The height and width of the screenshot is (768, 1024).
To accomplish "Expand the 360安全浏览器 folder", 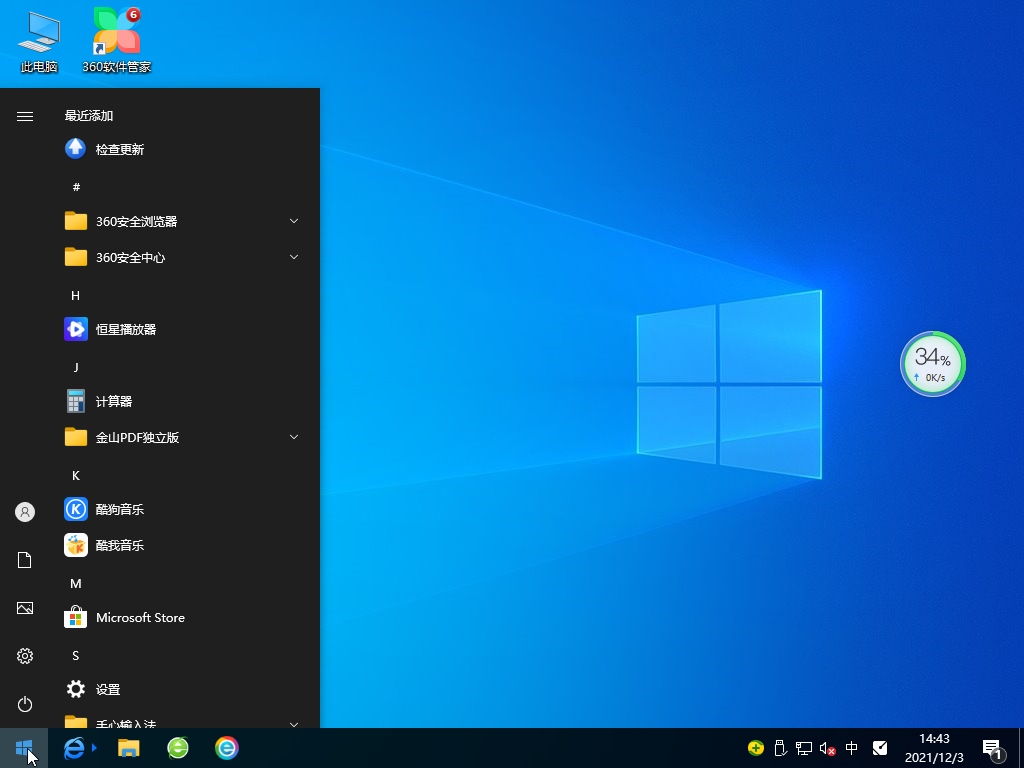I will click(293, 221).
